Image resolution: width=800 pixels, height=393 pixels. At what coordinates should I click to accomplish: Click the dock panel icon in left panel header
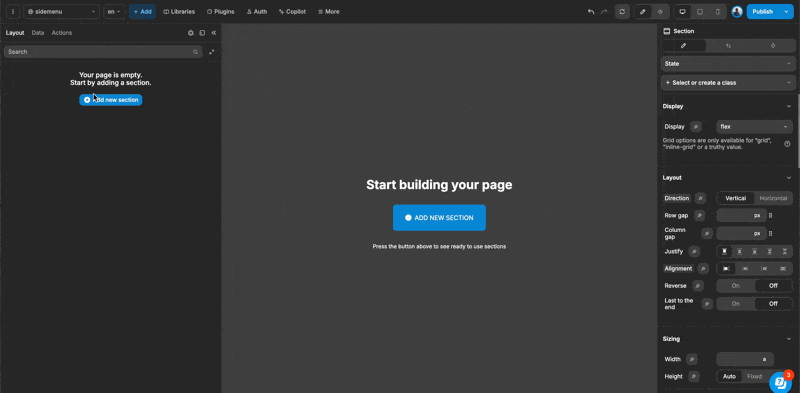pyautogui.click(x=202, y=33)
